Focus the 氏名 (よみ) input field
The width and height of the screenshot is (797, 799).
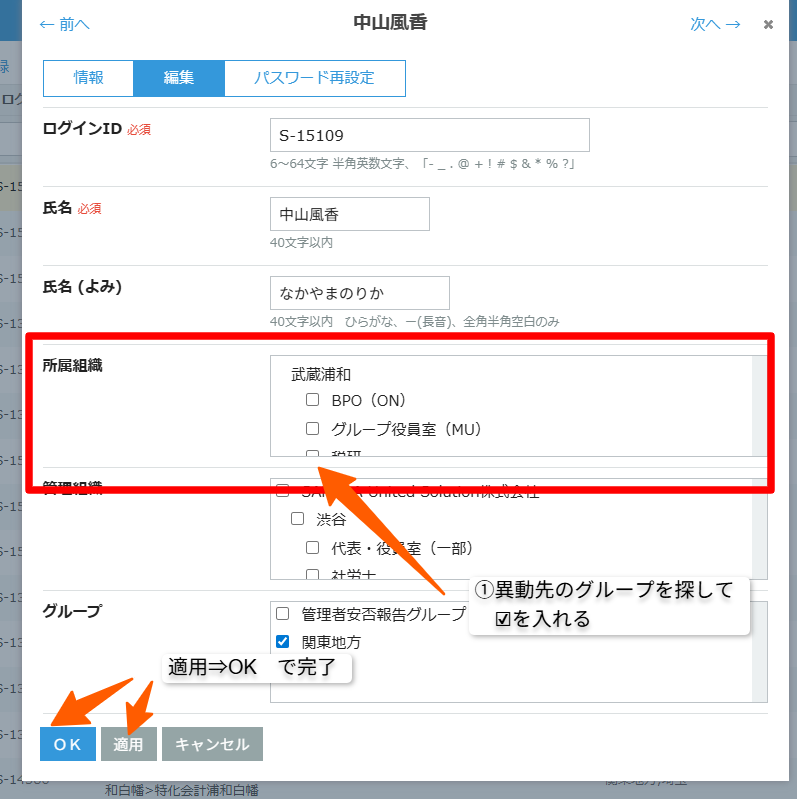(x=359, y=293)
